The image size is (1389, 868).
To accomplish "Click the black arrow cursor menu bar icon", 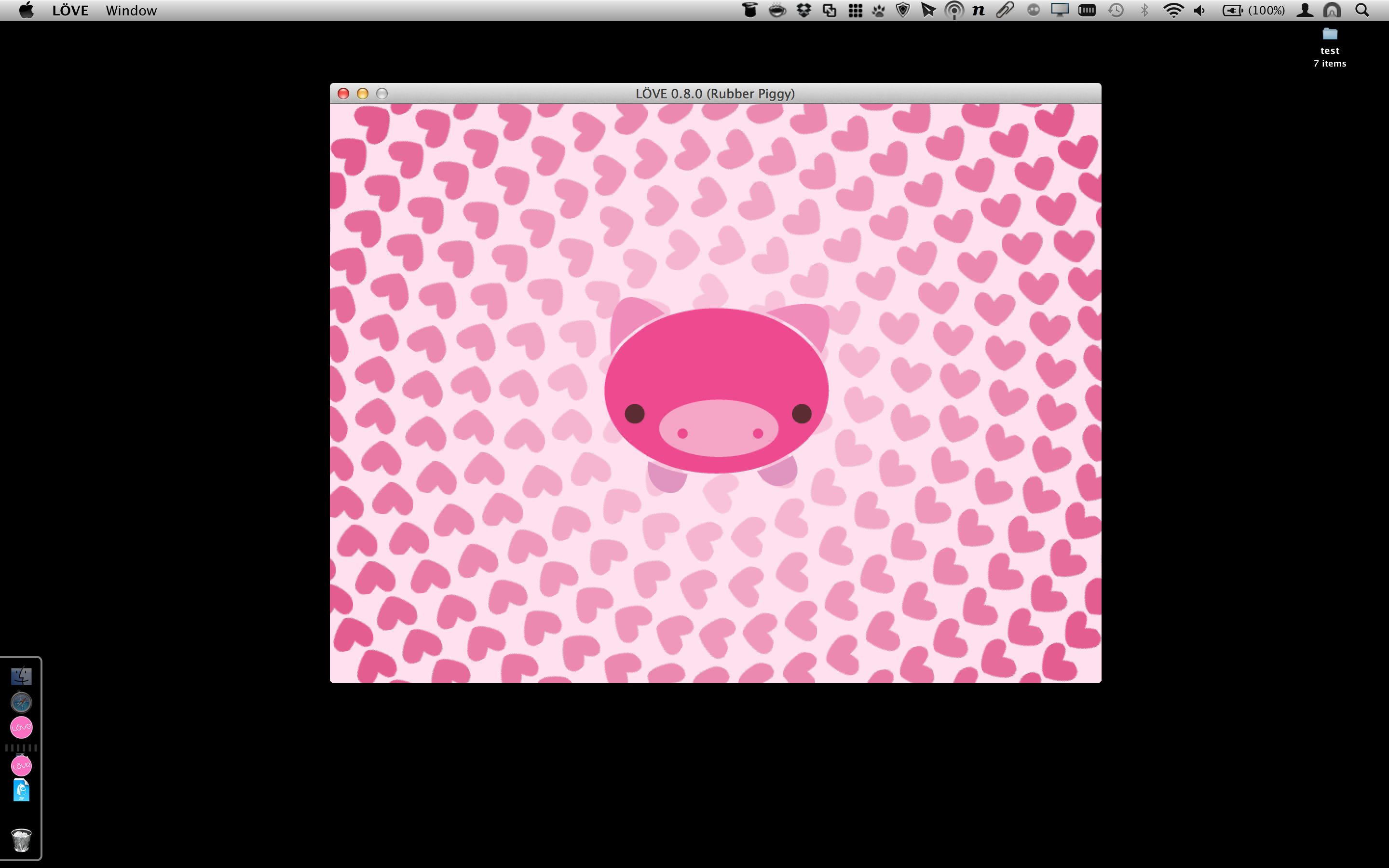I will (x=928, y=10).
